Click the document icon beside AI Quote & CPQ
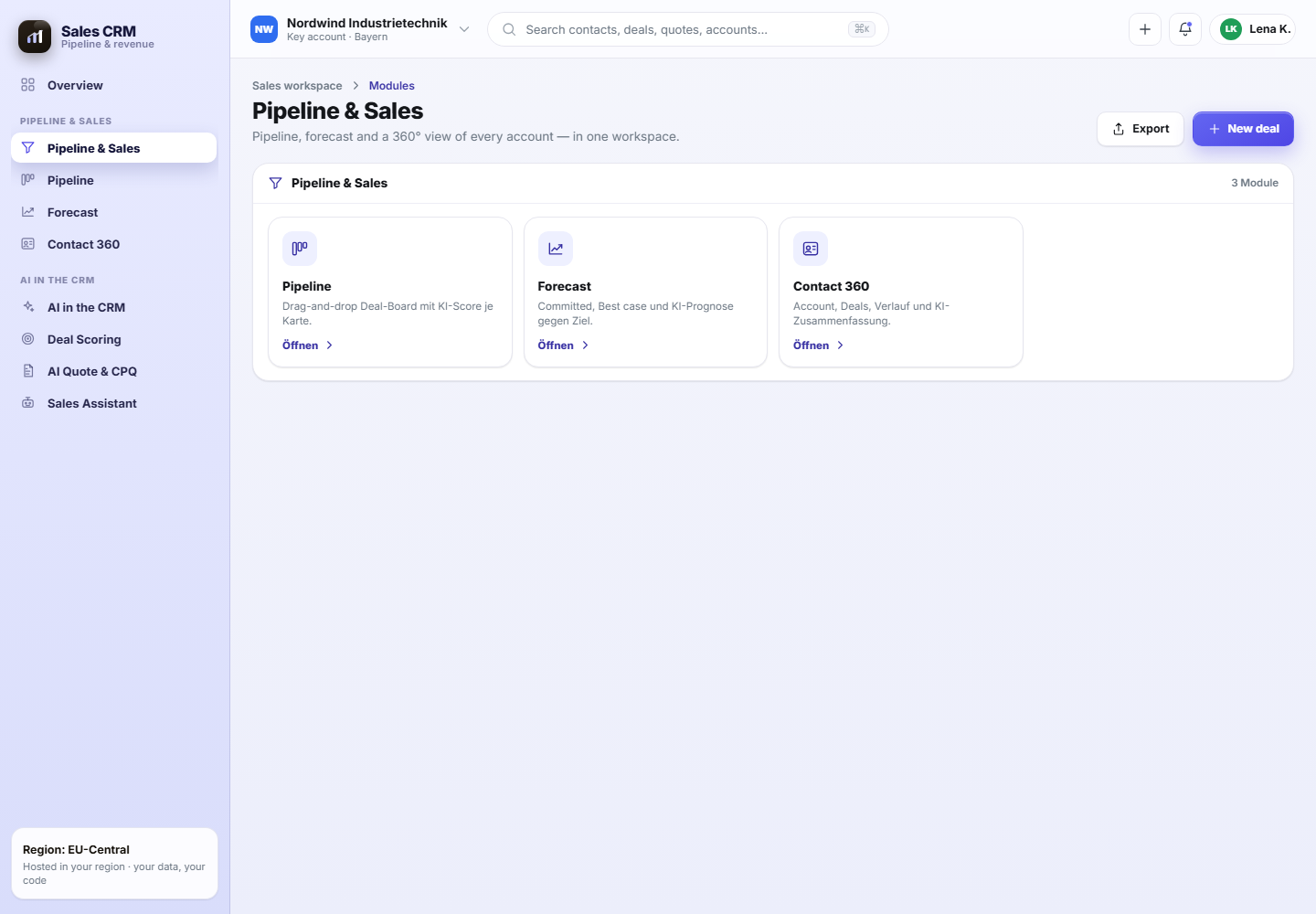The height and width of the screenshot is (914, 1316). tap(28, 371)
